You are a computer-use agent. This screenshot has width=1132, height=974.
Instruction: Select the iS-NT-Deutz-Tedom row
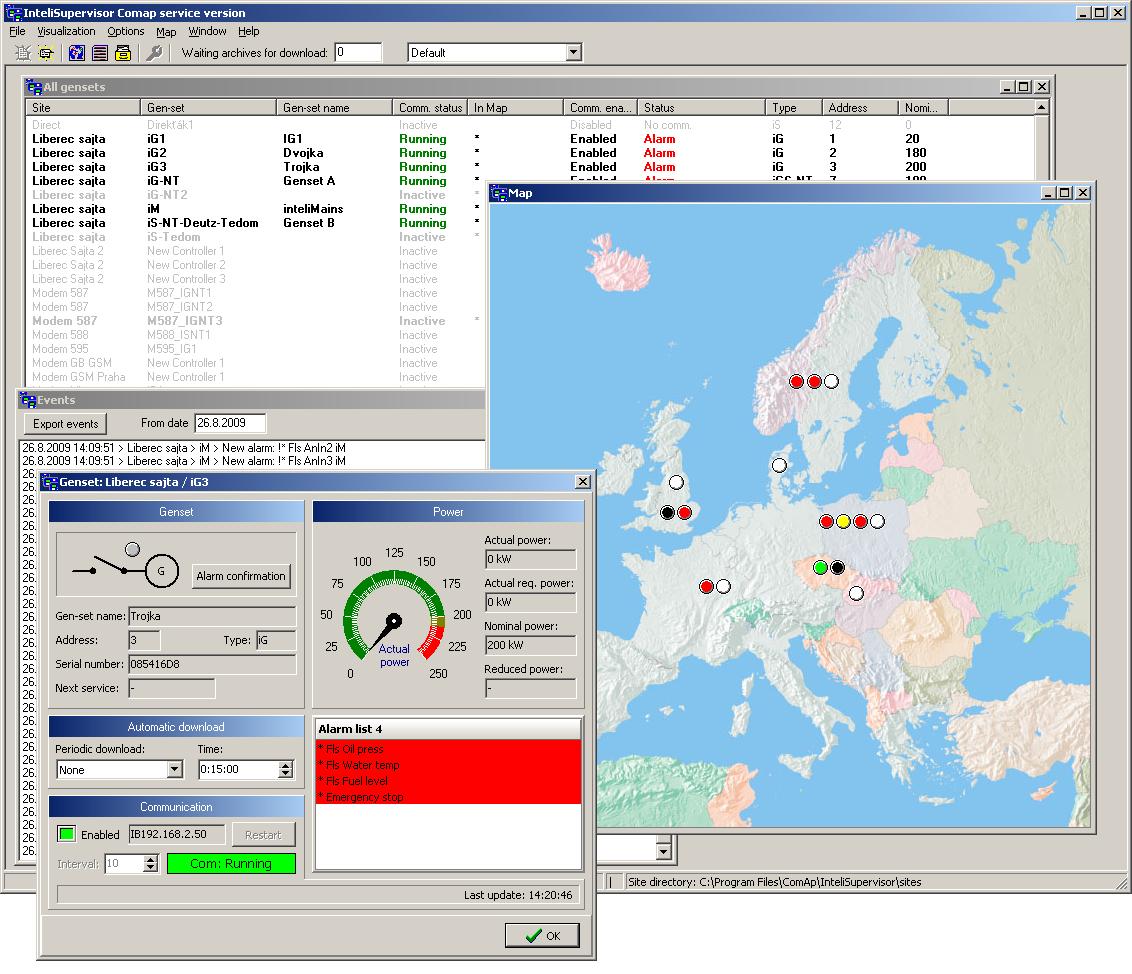tap(256, 223)
